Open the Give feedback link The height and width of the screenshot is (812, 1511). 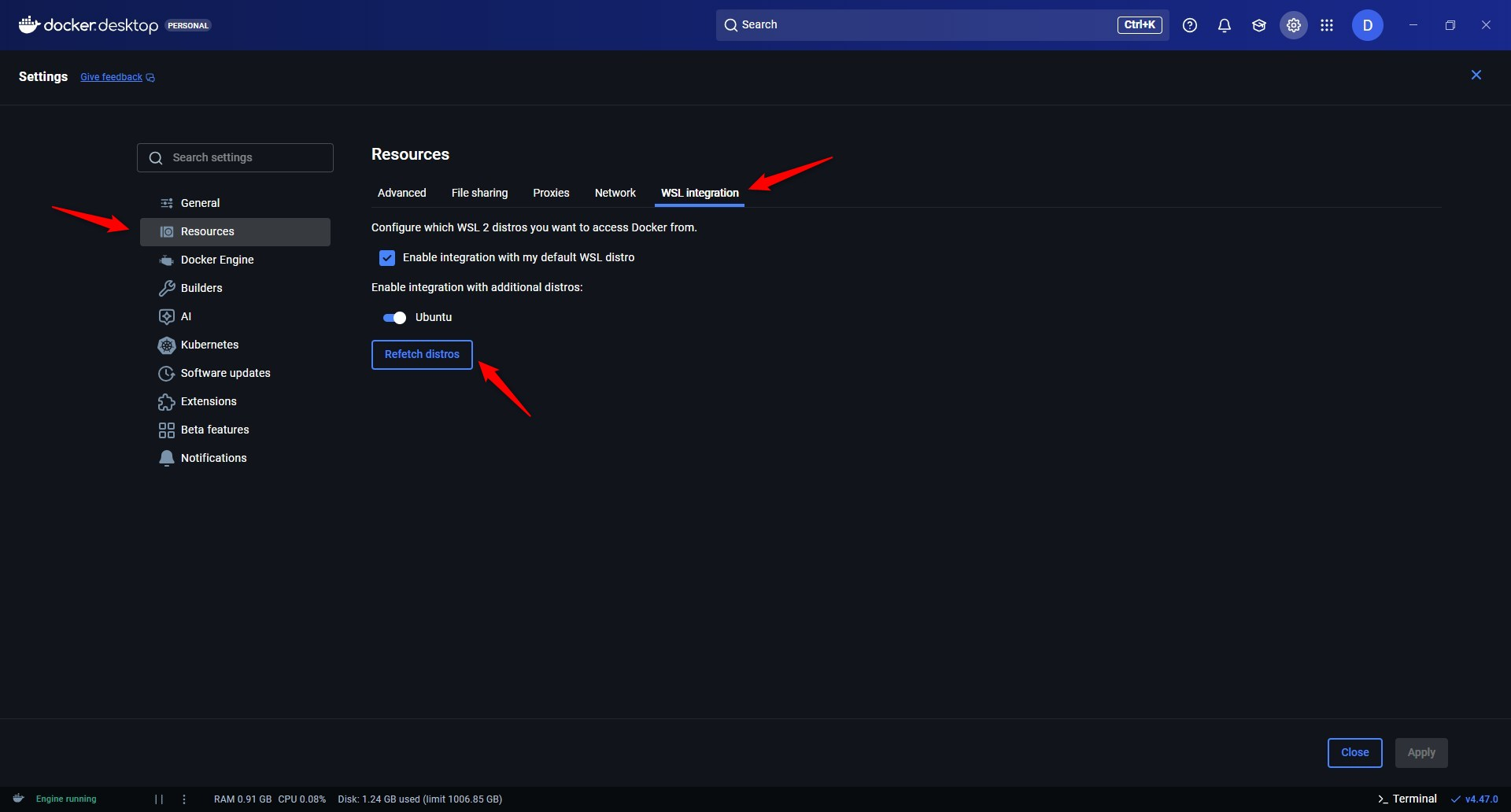click(117, 77)
